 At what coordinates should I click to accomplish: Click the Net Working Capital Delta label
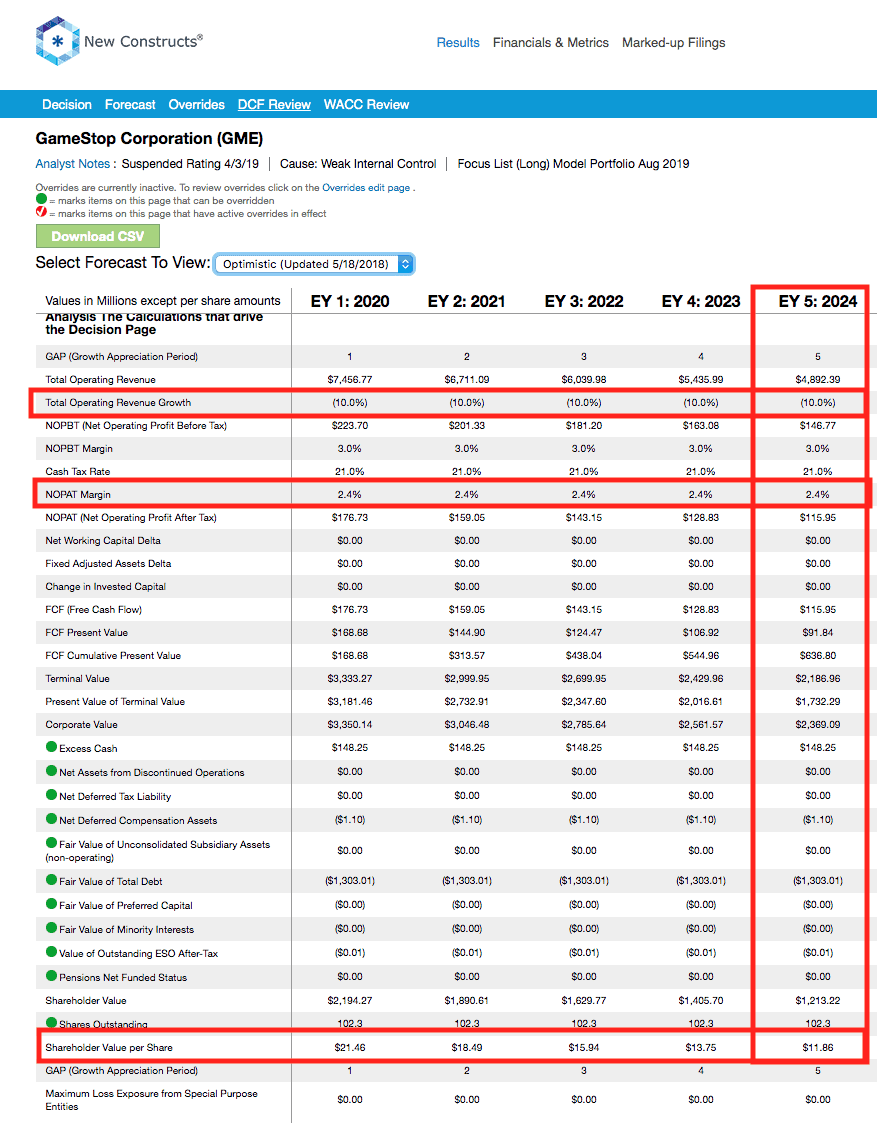coord(103,541)
